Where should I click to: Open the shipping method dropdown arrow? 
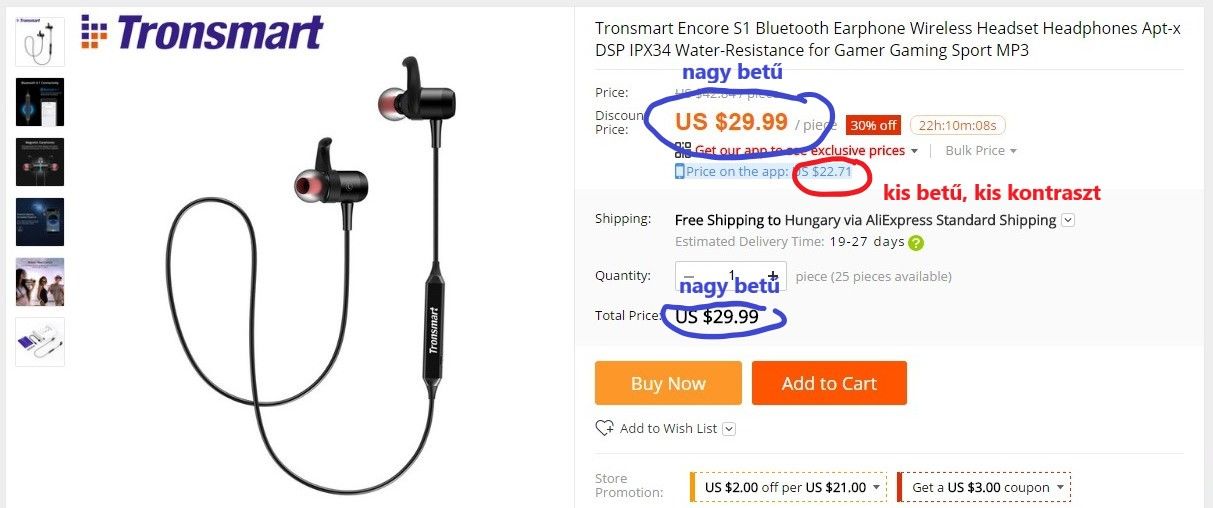click(1068, 220)
